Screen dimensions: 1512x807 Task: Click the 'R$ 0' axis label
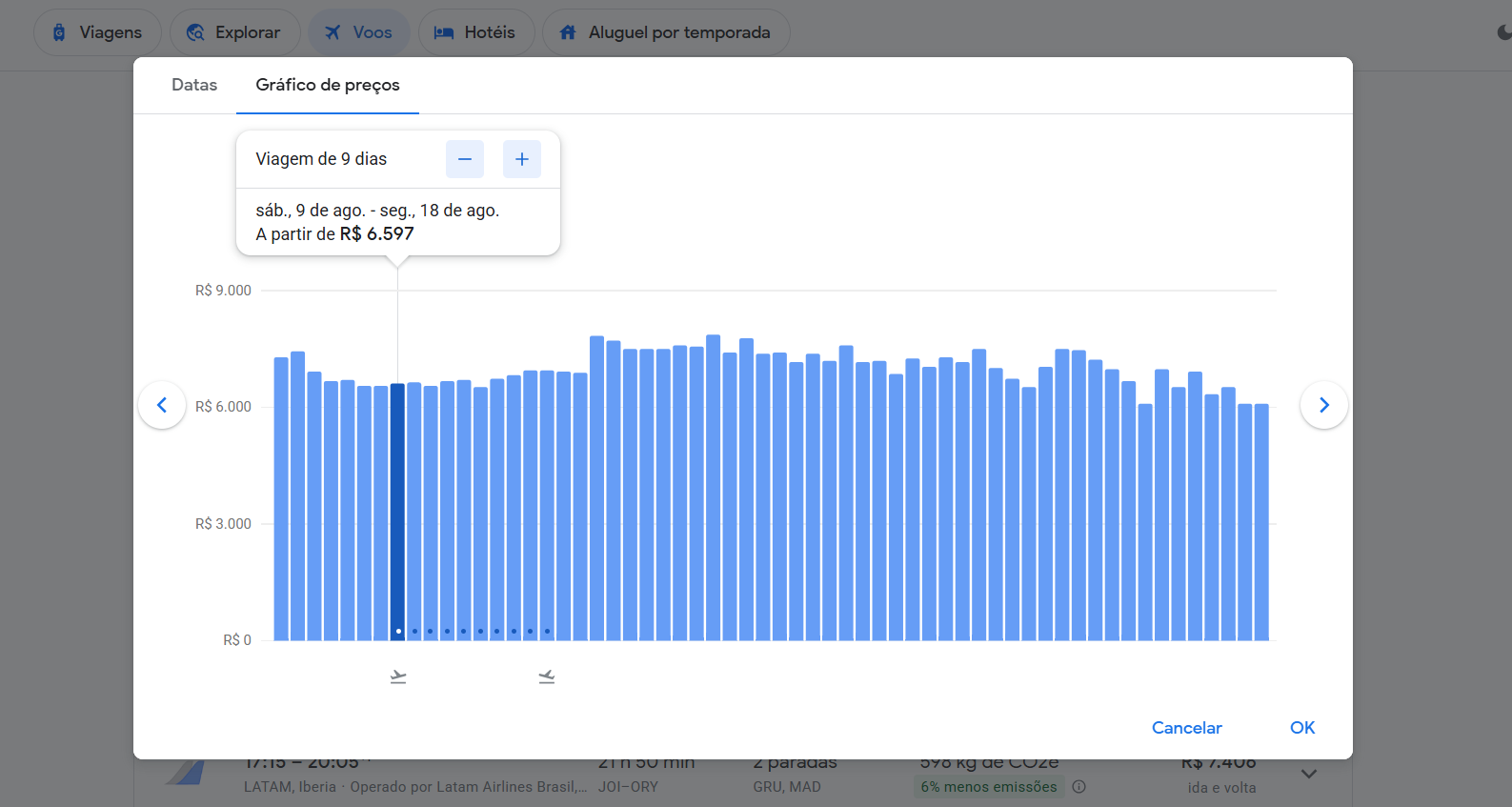point(237,640)
